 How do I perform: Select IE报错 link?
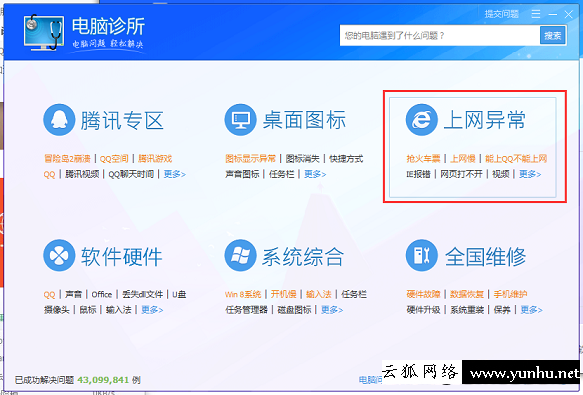[418, 174]
